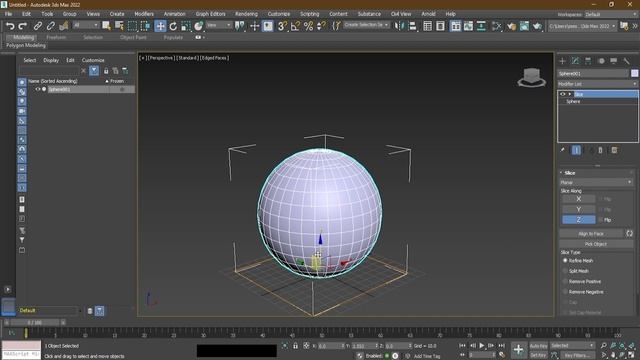Click the Render Production teapot icon
This screenshot has height=360, width=640.
pyautogui.click(x=537, y=26)
